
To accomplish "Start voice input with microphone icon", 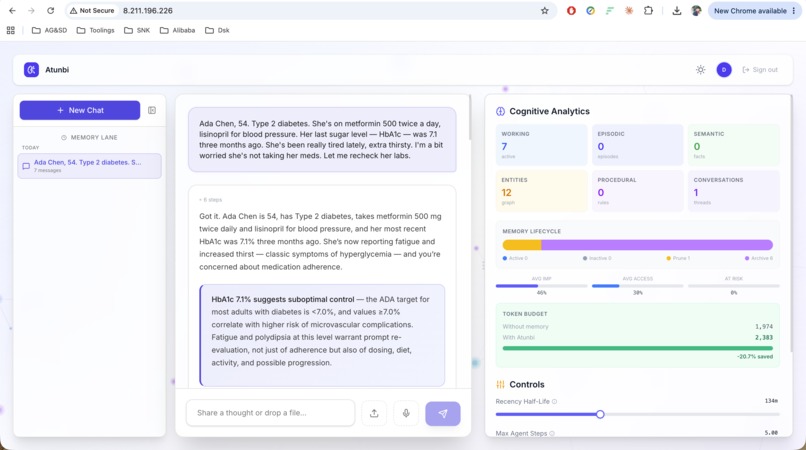I will pos(406,413).
